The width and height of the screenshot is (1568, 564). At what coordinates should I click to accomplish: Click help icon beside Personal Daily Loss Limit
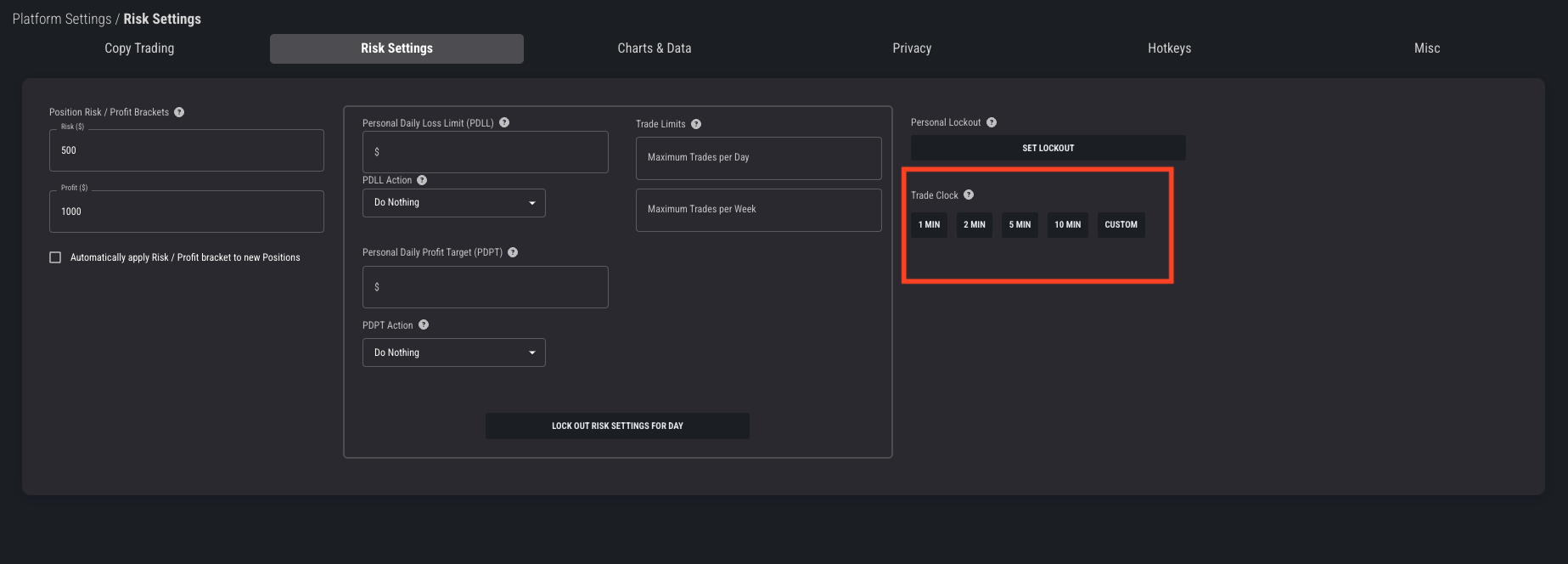coord(504,122)
